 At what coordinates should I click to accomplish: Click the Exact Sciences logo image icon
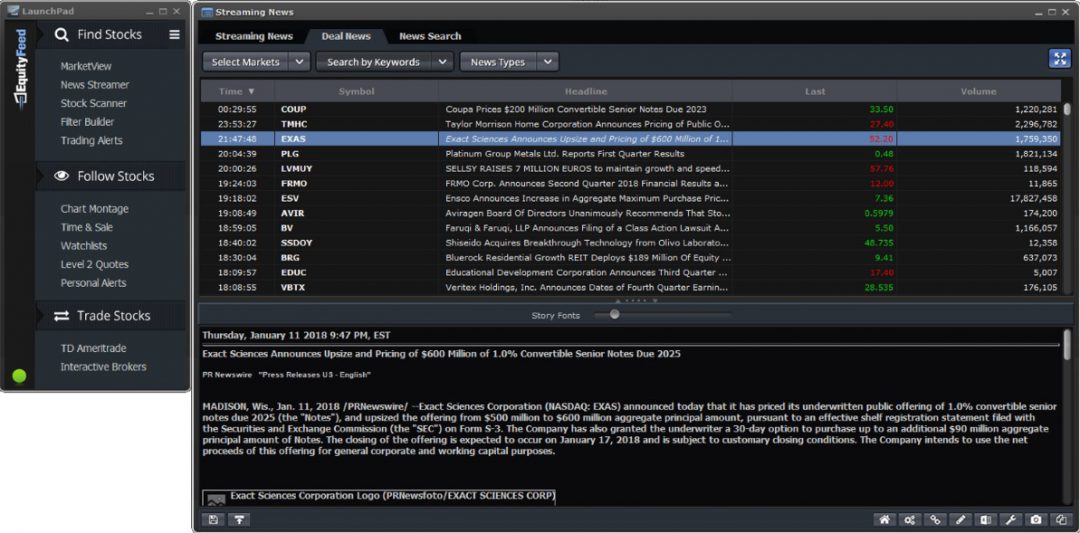point(216,500)
